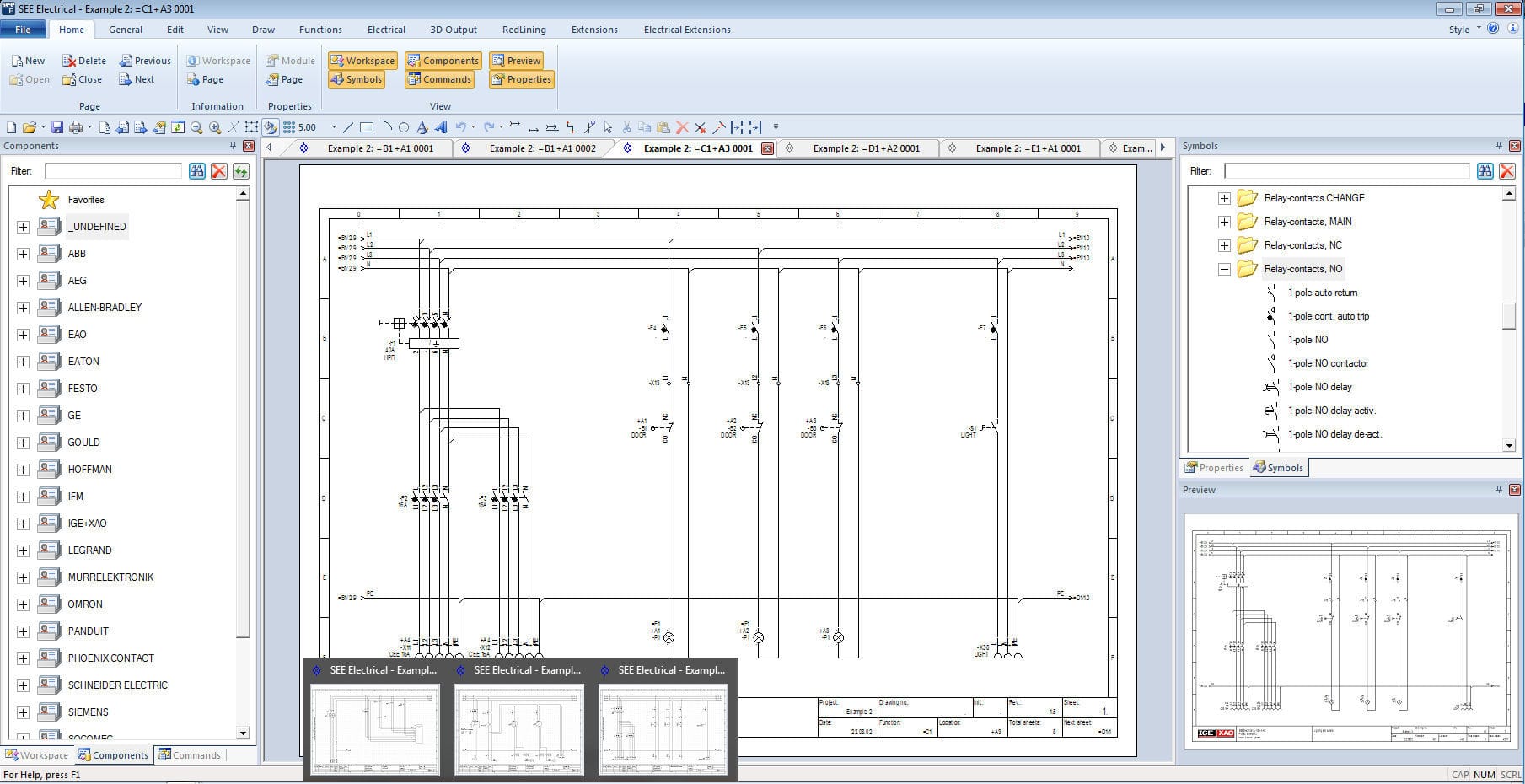Click the Page properties button
Image resolution: width=1525 pixels, height=784 pixels.
click(284, 79)
